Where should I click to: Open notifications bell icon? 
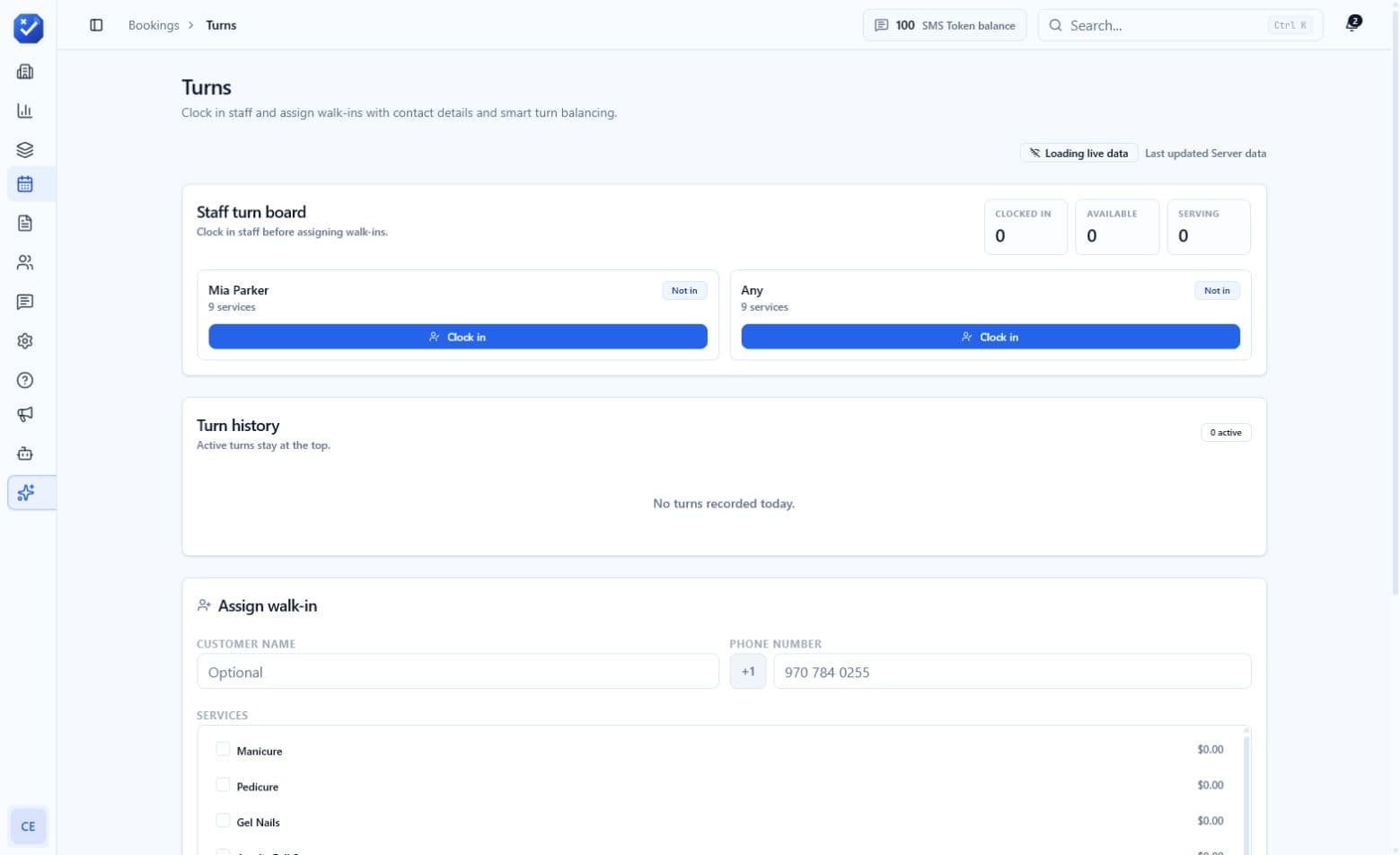click(x=1352, y=24)
